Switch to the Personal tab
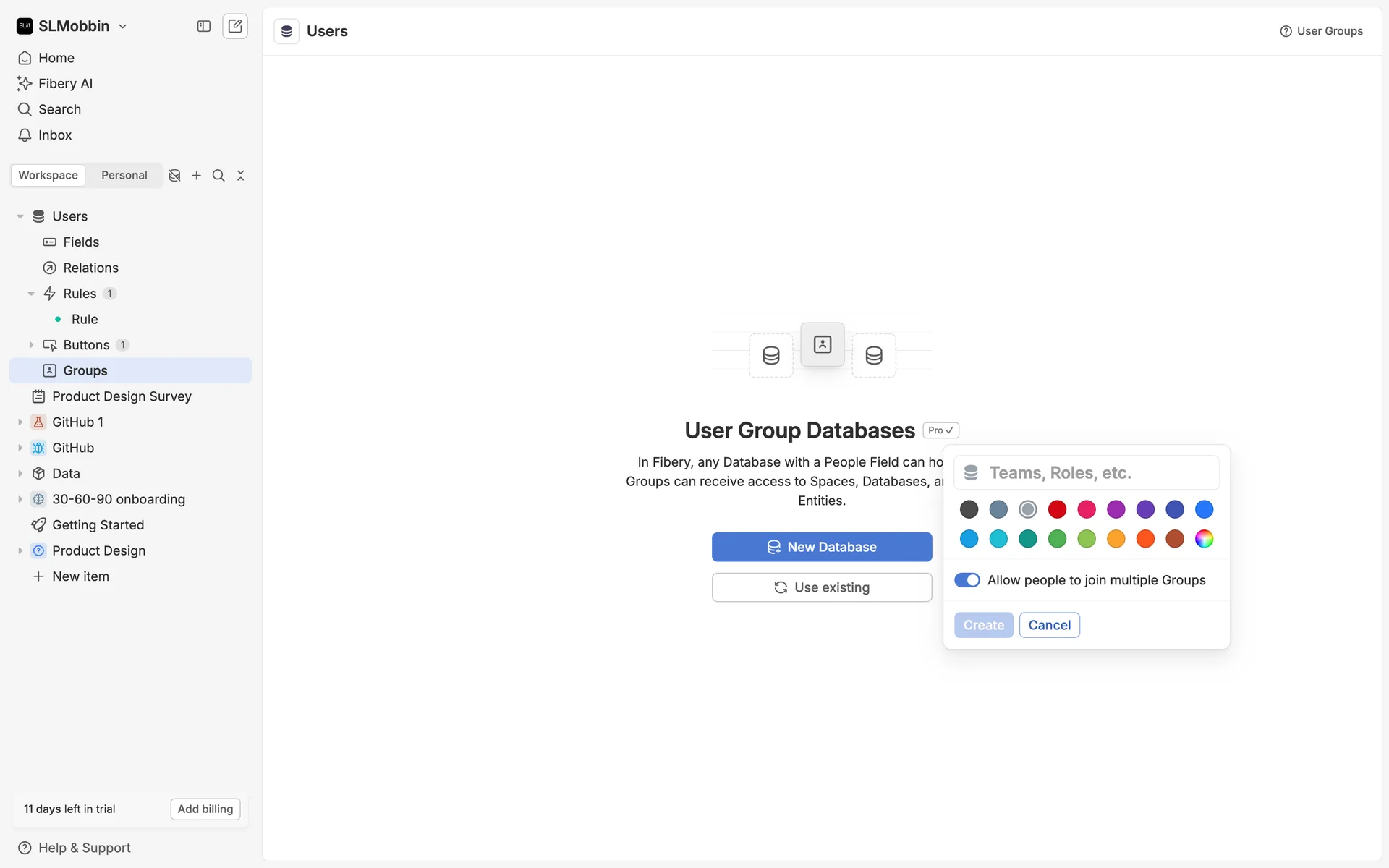Screen dimensions: 1389x868 pos(124,175)
